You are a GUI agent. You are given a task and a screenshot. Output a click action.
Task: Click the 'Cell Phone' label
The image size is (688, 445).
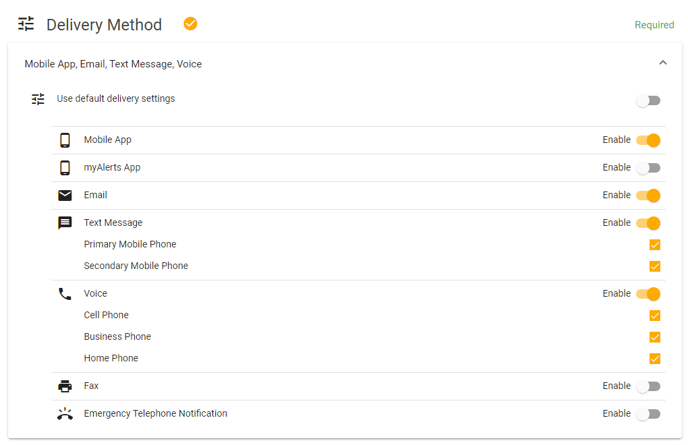[x=106, y=315]
